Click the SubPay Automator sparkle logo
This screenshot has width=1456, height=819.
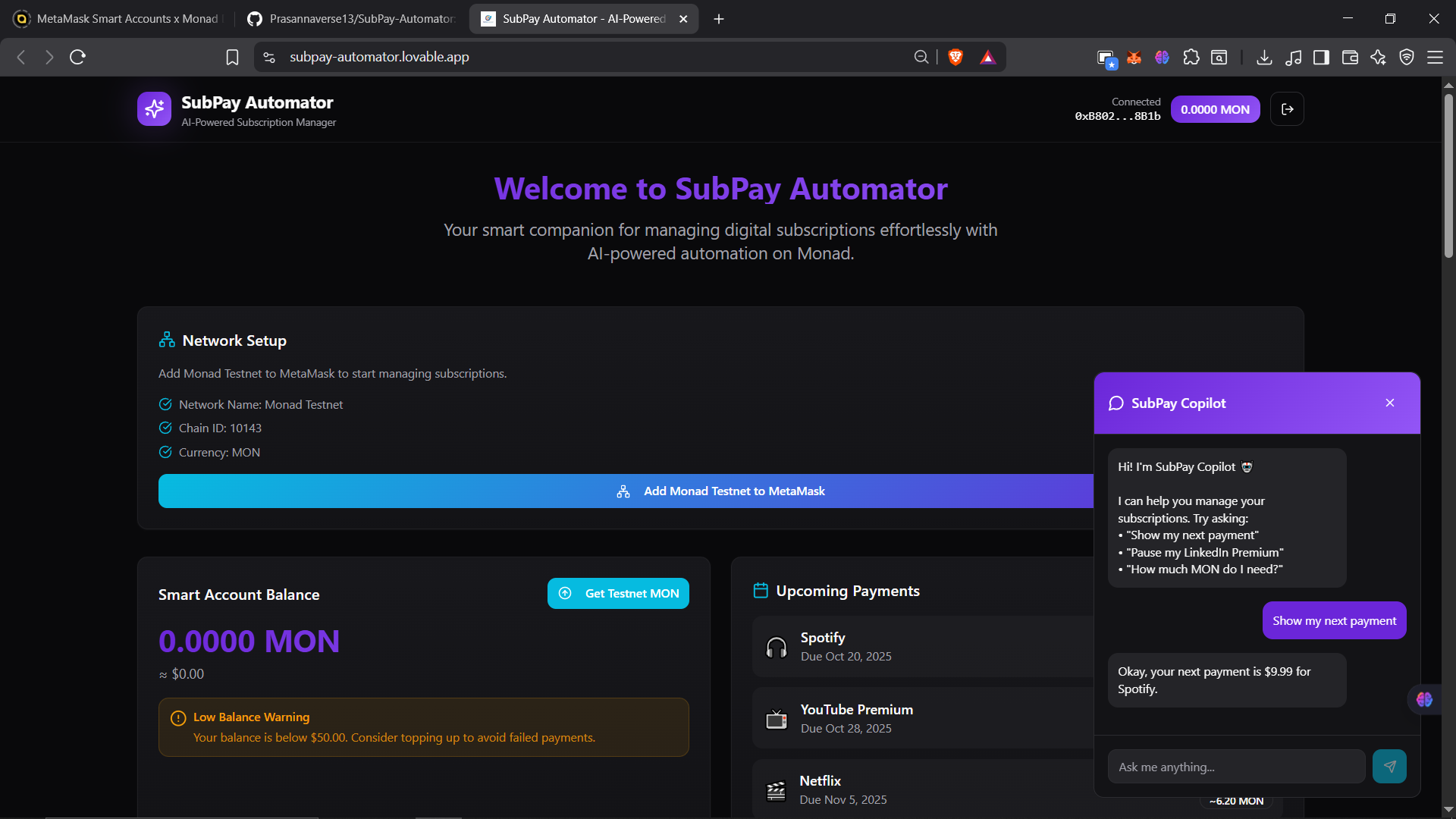pyautogui.click(x=154, y=109)
